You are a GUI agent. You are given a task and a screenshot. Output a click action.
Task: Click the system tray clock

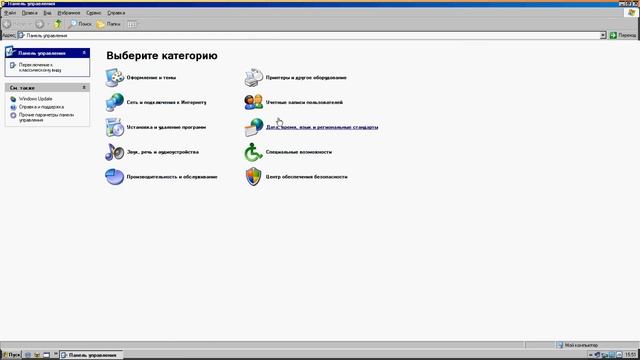[x=630, y=355]
